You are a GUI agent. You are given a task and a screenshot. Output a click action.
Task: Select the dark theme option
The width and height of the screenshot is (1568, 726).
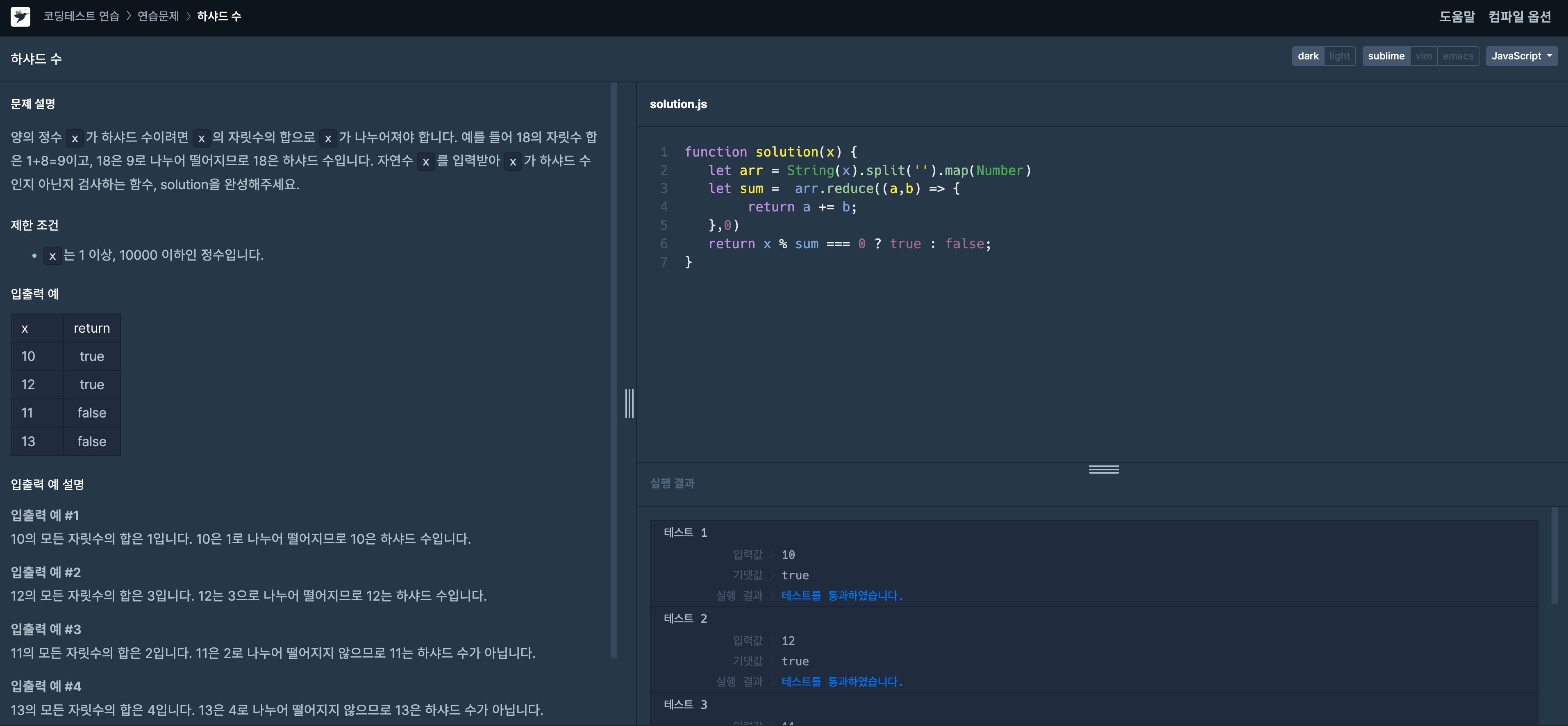tap(1307, 56)
